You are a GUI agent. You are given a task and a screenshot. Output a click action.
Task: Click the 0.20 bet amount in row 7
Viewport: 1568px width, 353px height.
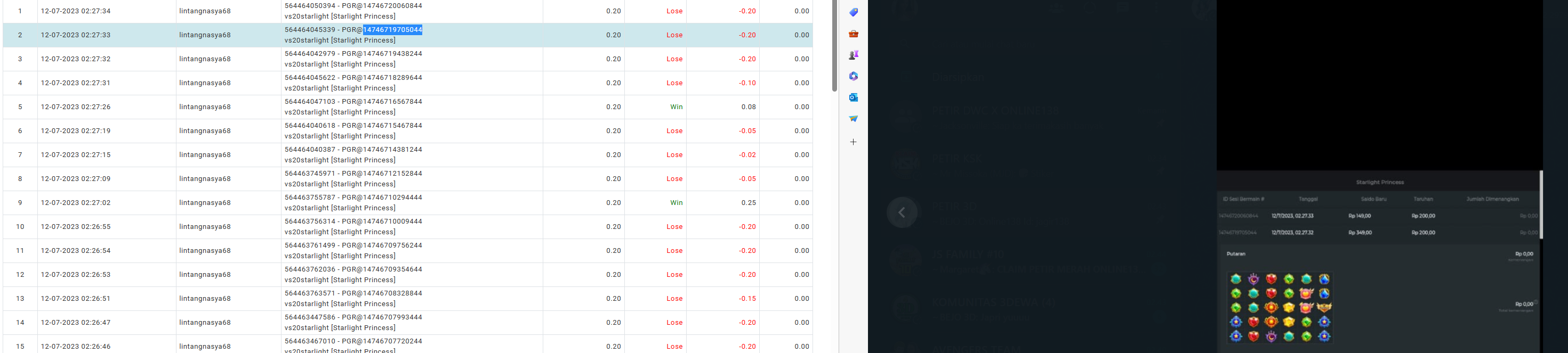[x=614, y=155]
